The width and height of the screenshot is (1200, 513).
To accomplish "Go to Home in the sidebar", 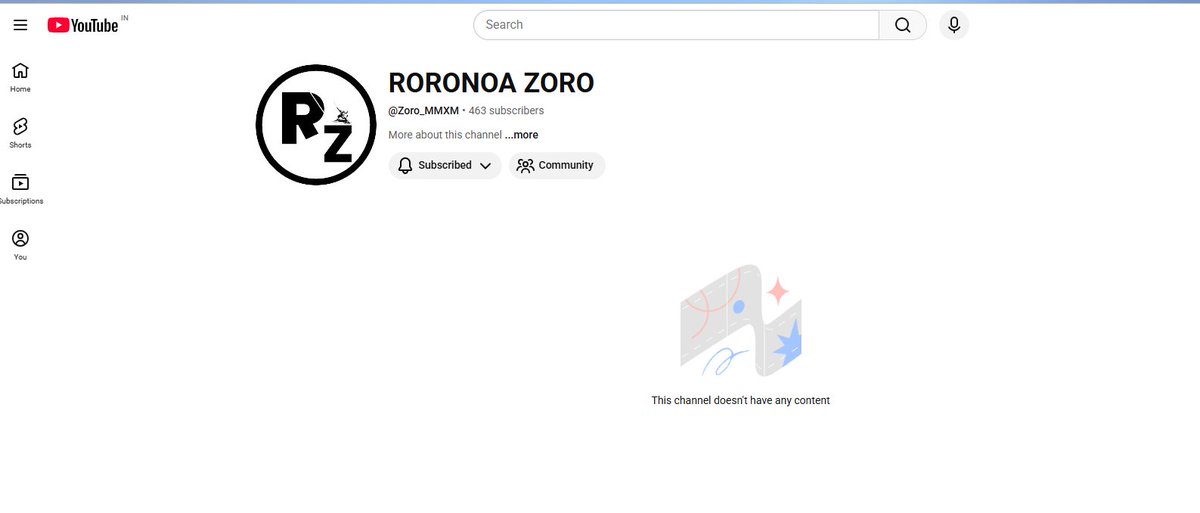I will pyautogui.click(x=20, y=77).
